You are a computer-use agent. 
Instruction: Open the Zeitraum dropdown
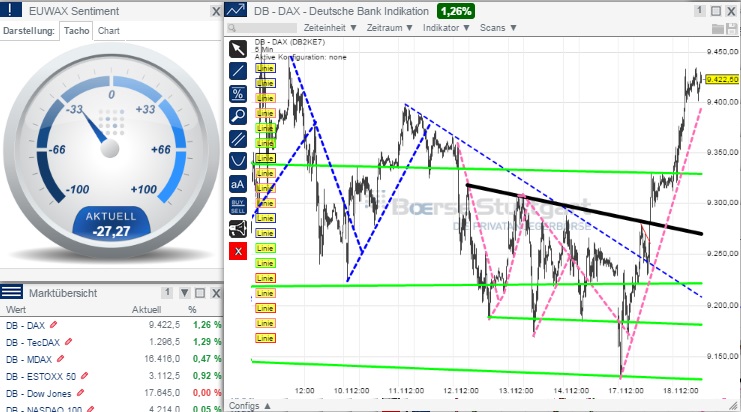(x=390, y=28)
